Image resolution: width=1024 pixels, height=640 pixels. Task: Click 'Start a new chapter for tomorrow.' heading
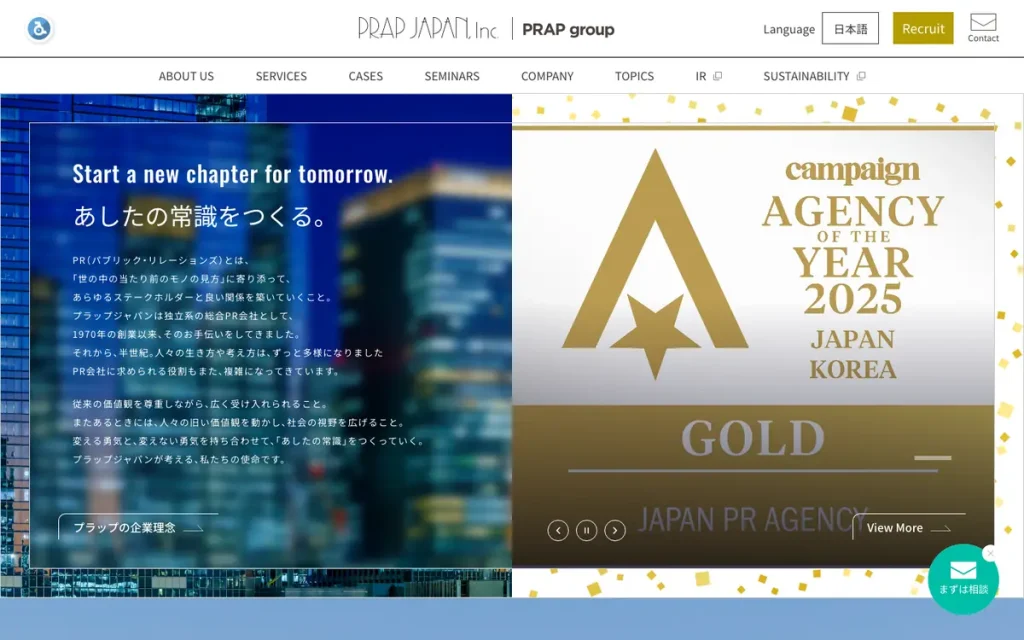coord(232,174)
